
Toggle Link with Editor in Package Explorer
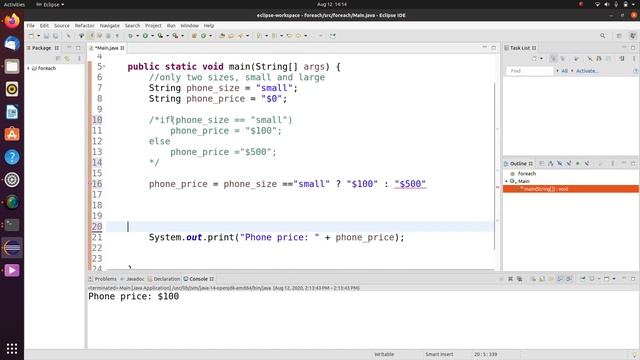[67, 58]
